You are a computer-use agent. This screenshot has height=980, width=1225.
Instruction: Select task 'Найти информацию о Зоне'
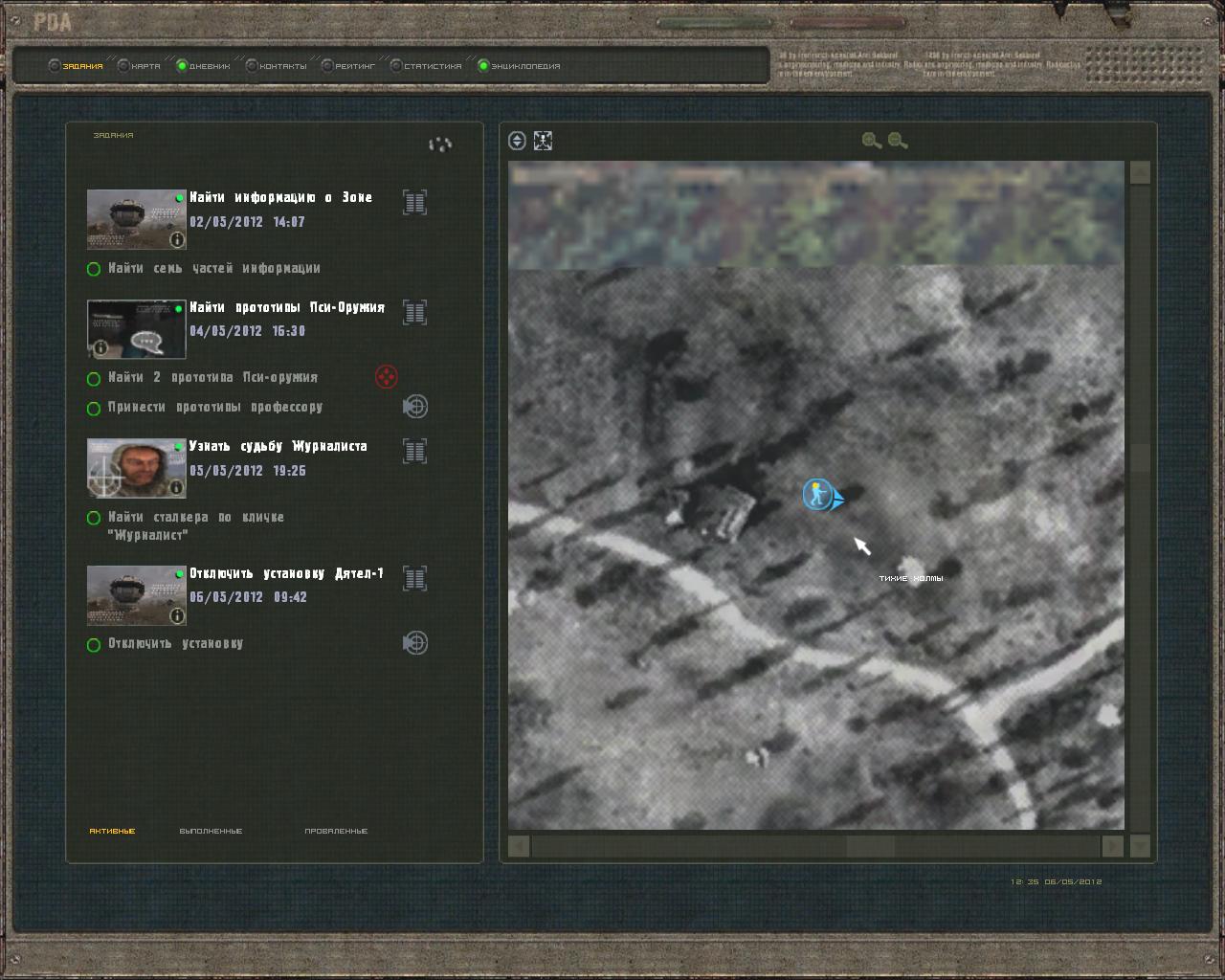pos(280,197)
